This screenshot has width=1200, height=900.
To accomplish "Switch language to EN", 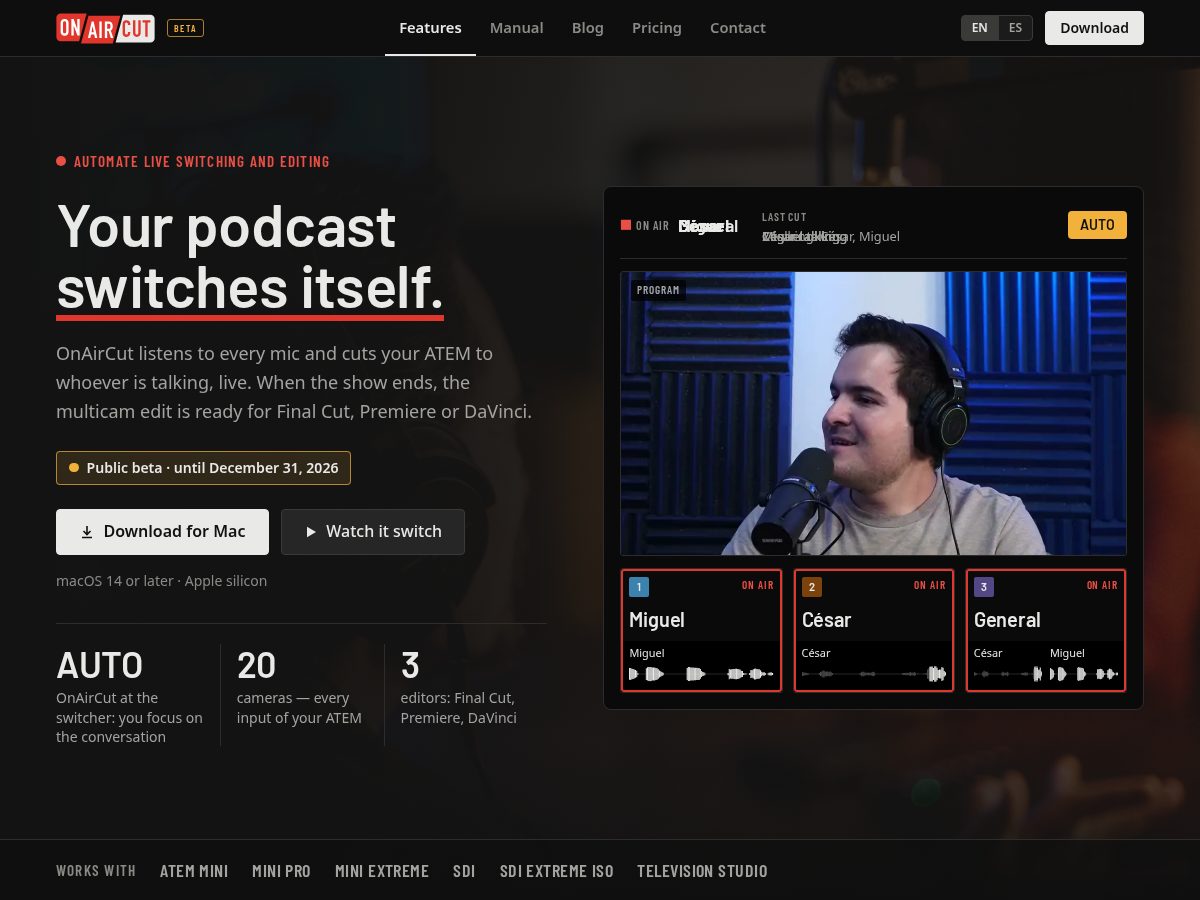I will coord(980,28).
